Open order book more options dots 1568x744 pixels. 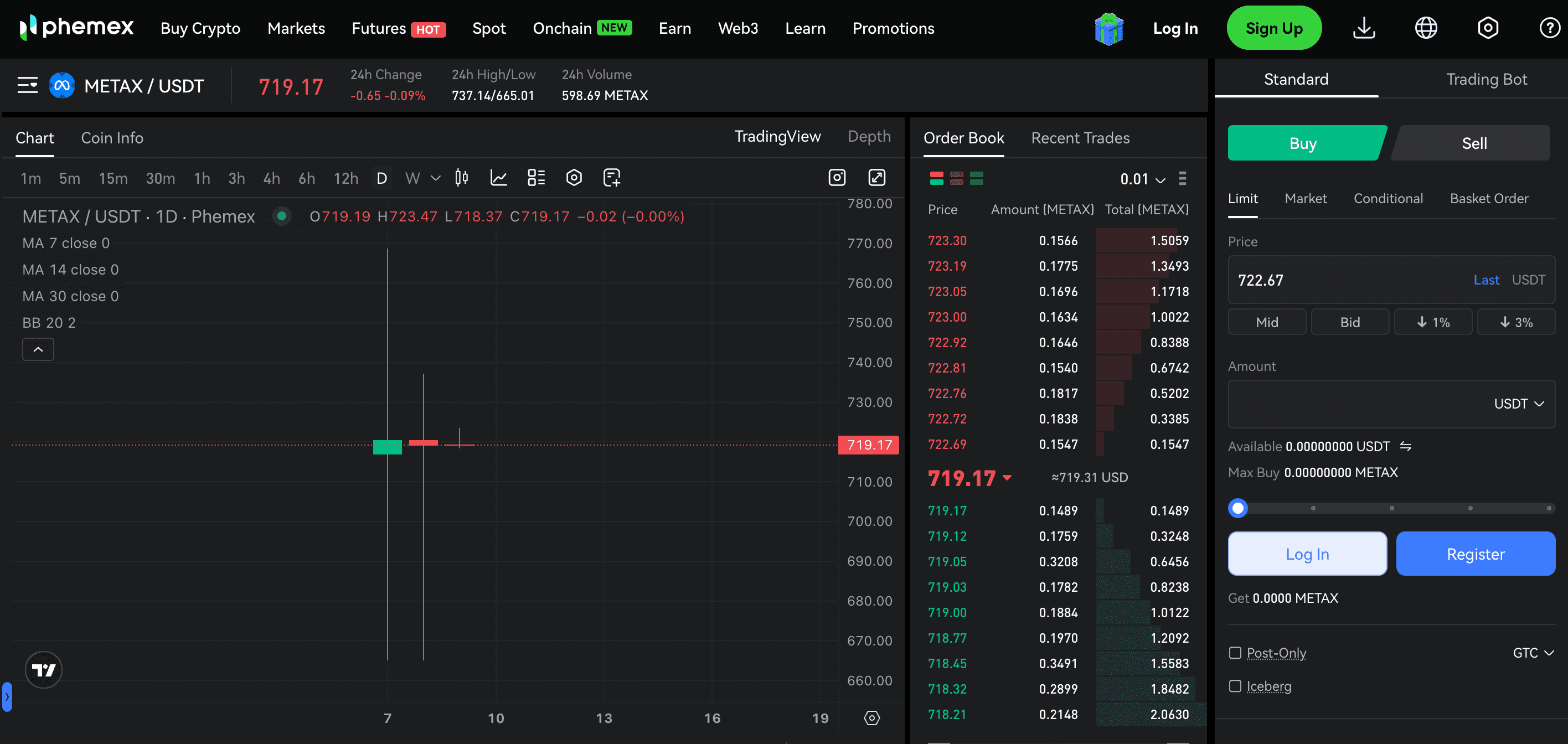(x=1182, y=178)
